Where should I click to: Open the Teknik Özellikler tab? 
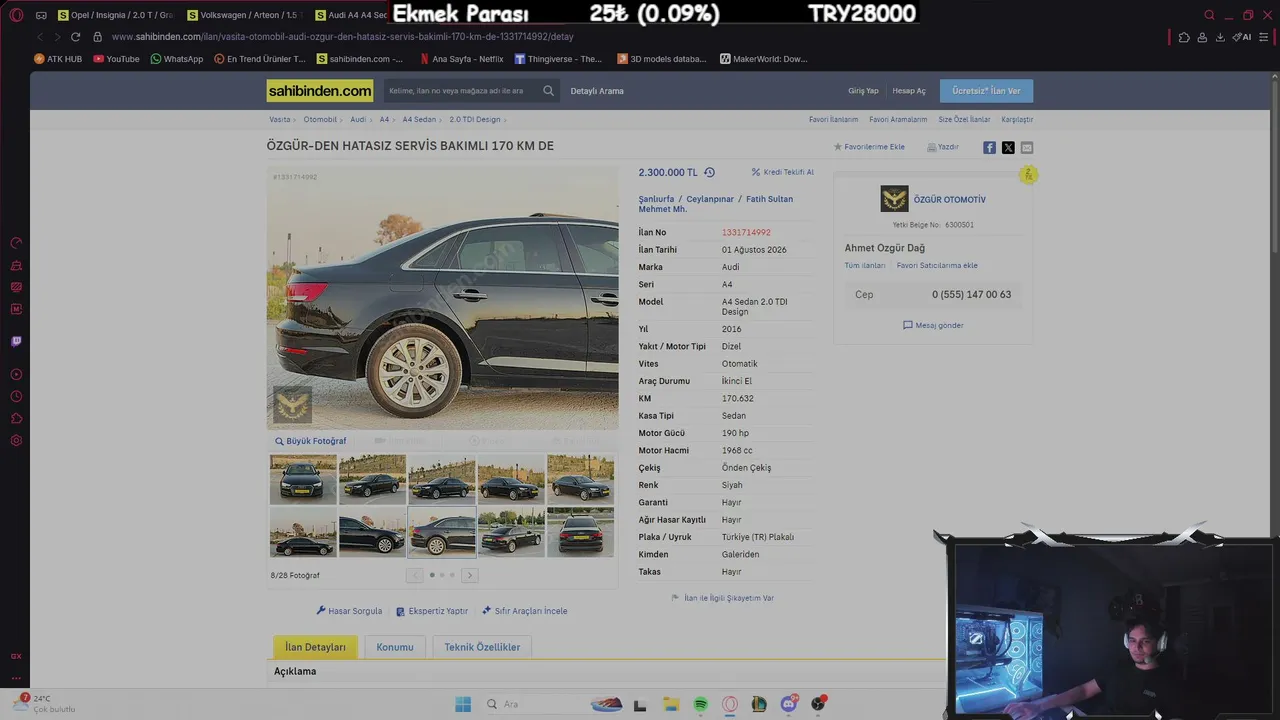click(x=482, y=647)
